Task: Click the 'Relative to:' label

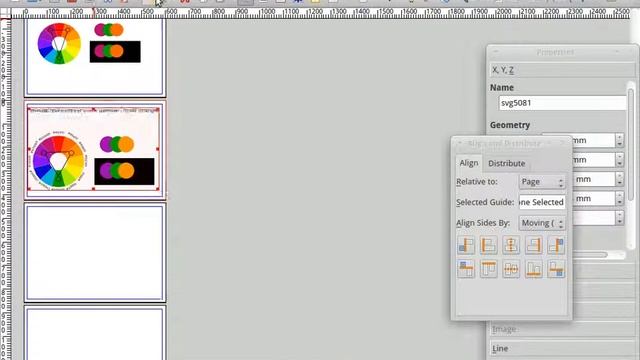Action: [x=477, y=182]
